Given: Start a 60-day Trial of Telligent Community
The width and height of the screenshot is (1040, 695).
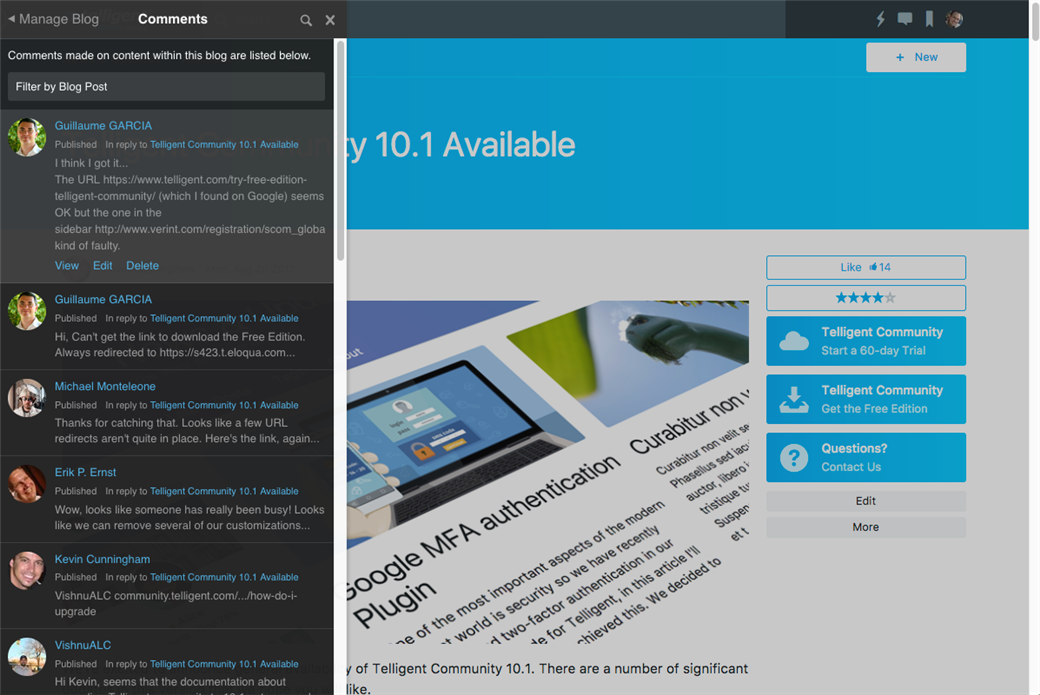Looking at the screenshot, I should tap(866, 341).
